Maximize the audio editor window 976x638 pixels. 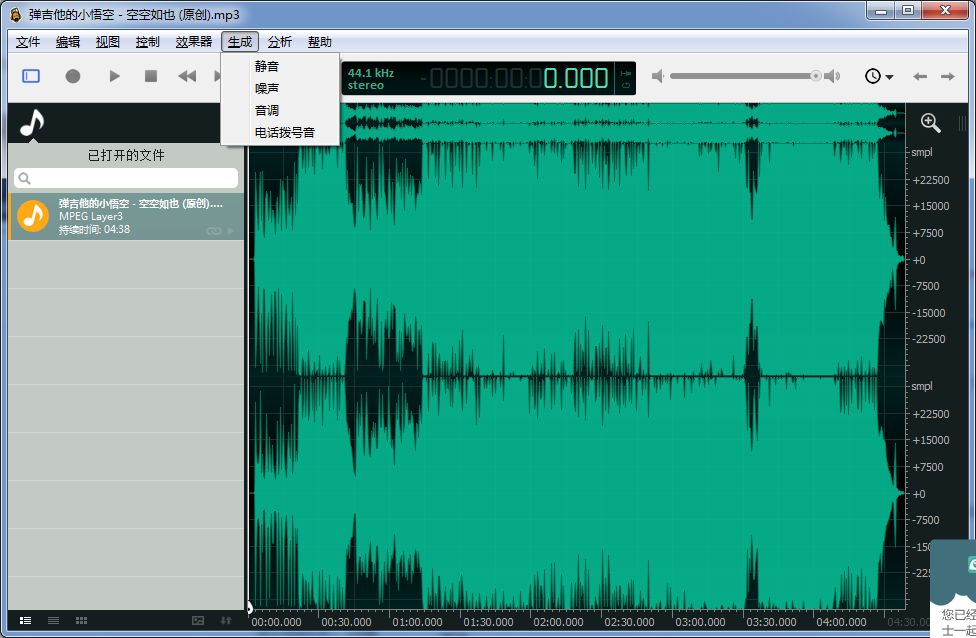(x=908, y=11)
